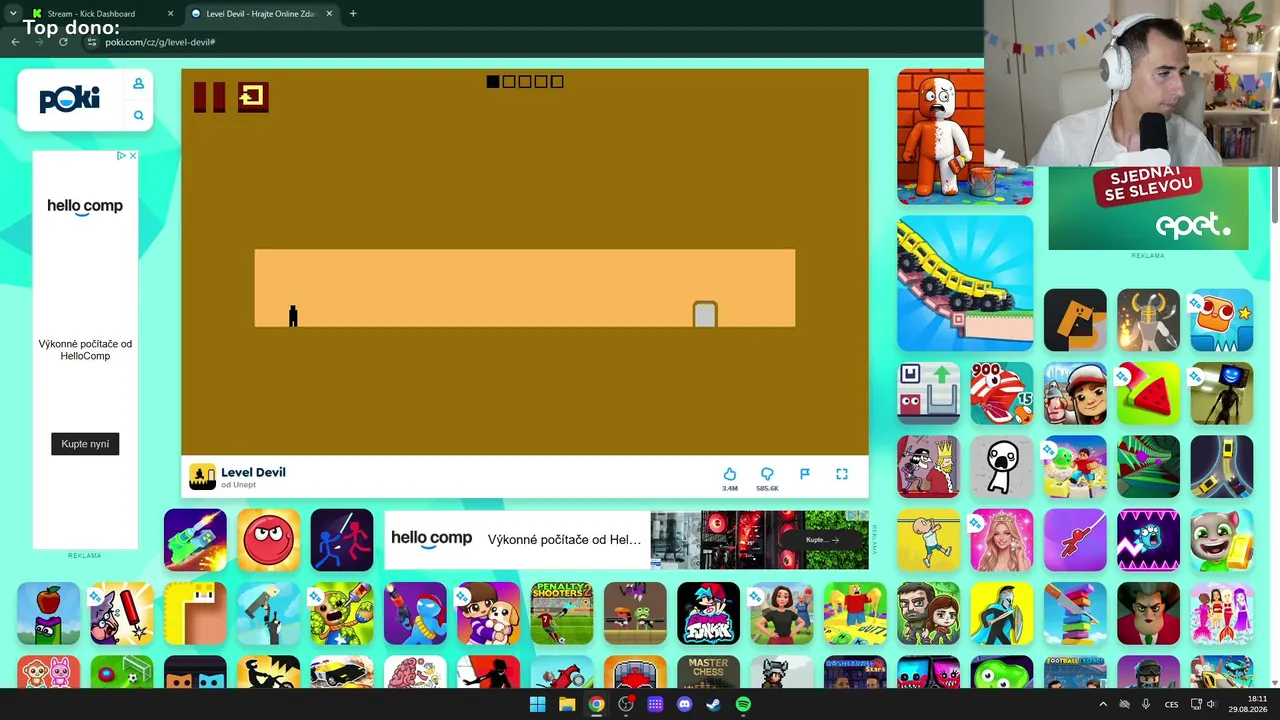Open the microphone tray icon
1280x720 pixels.
(x=1146, y=704)
